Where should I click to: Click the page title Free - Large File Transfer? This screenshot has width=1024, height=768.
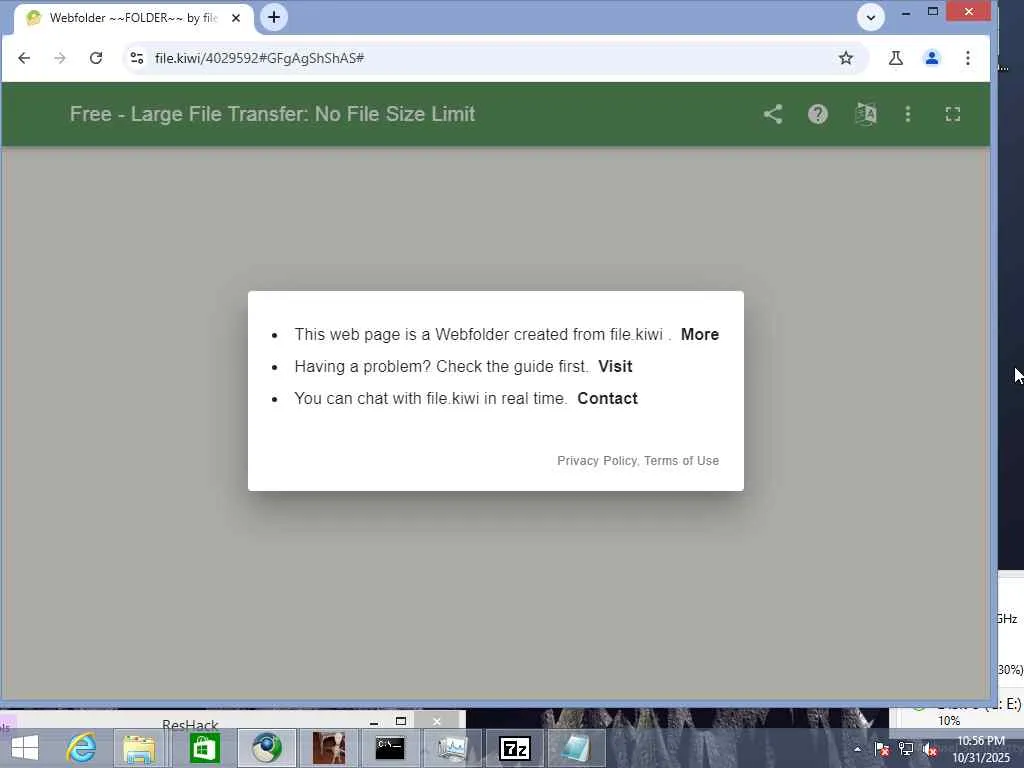click(272, 114)
